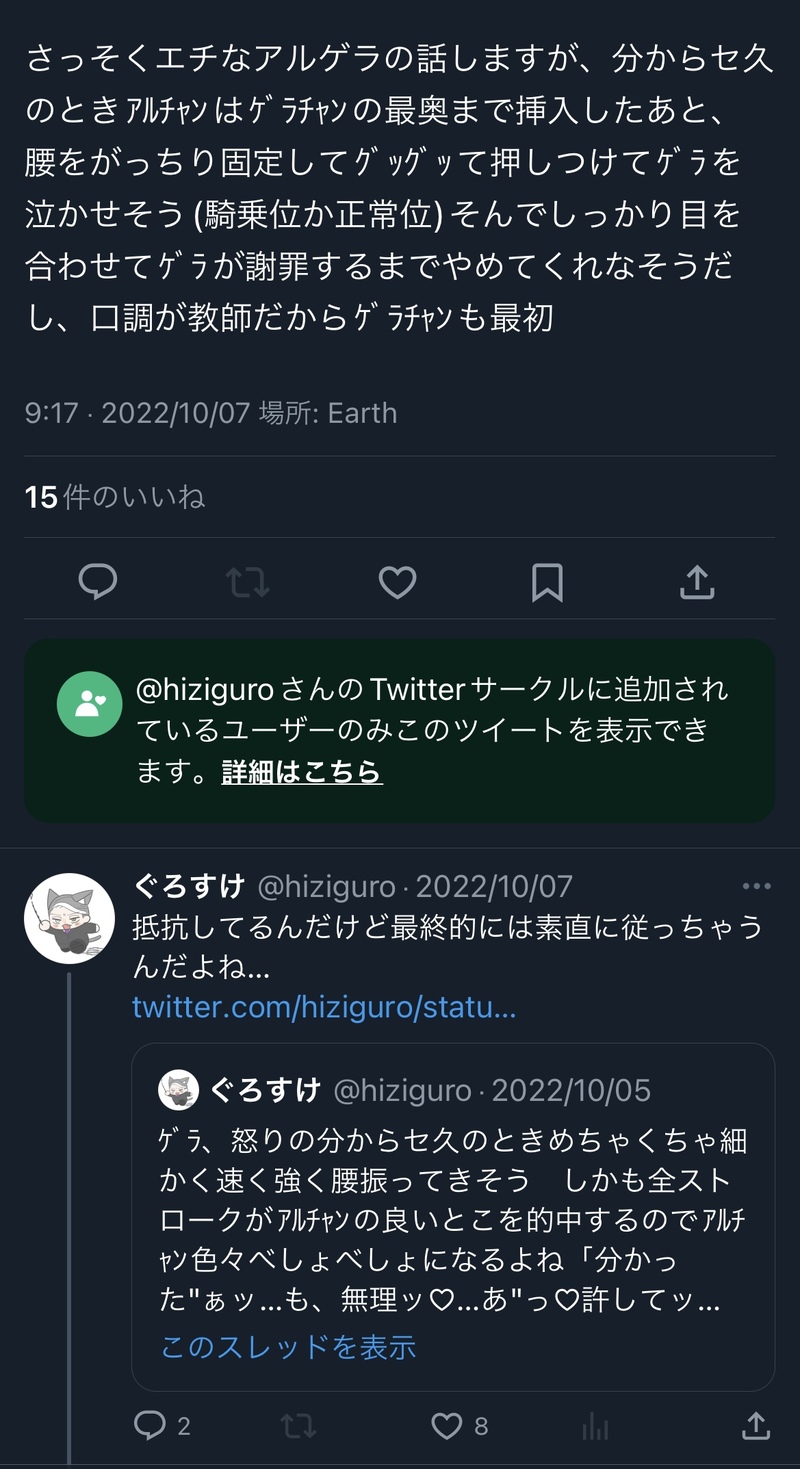Tap the share icon of main tweet

click(x=697, y=582)
